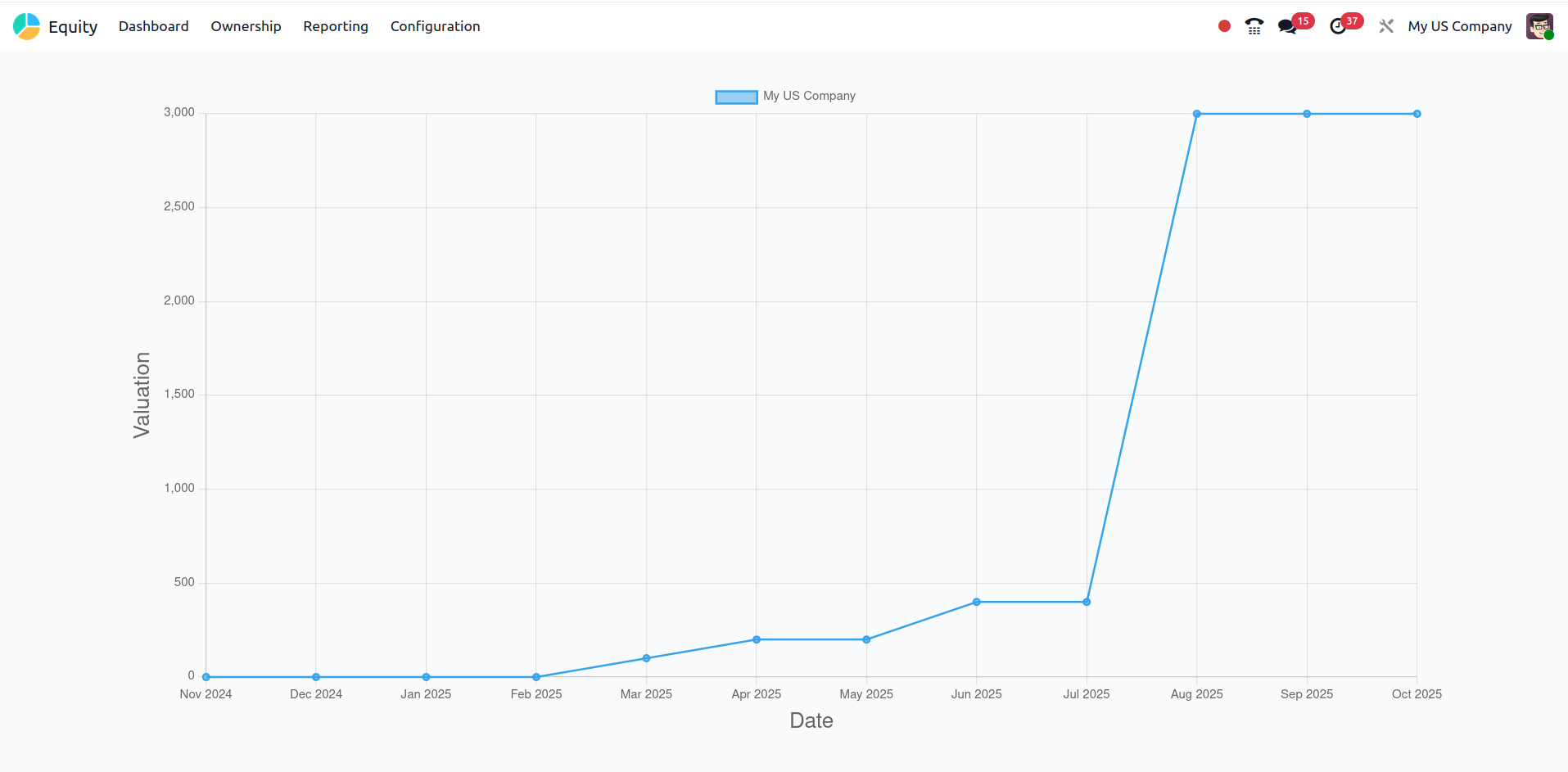Open the user avatar menu
1568x772 pixels.
(x=1539, y=26)
